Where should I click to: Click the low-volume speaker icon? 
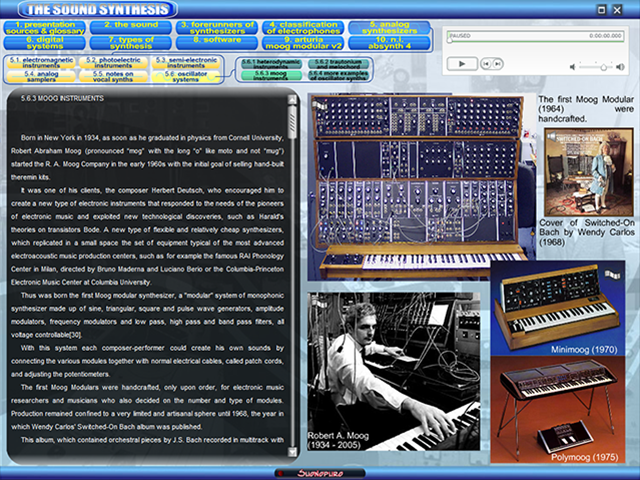coord(572,67)
